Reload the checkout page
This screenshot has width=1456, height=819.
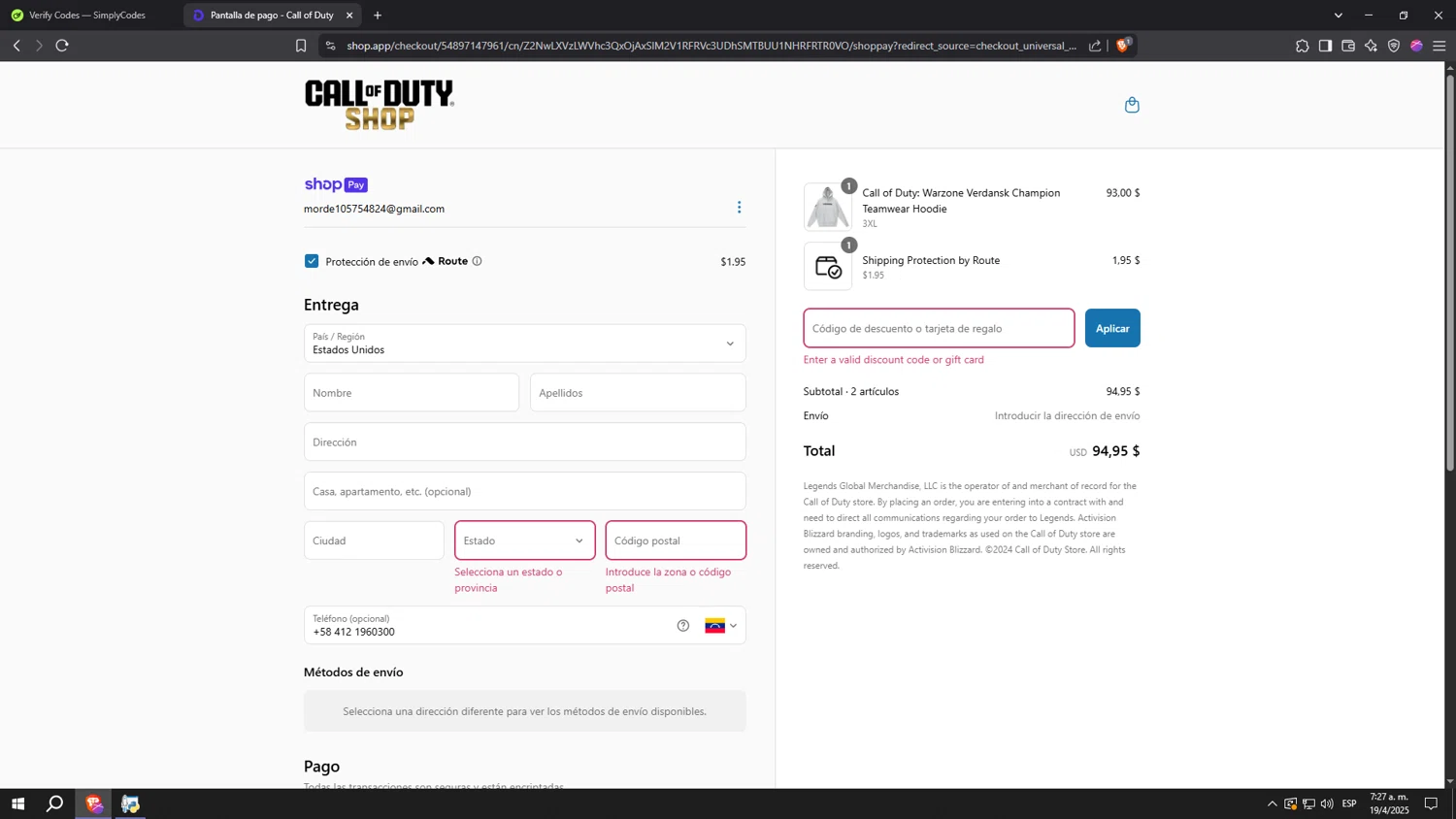click(62, 46)
